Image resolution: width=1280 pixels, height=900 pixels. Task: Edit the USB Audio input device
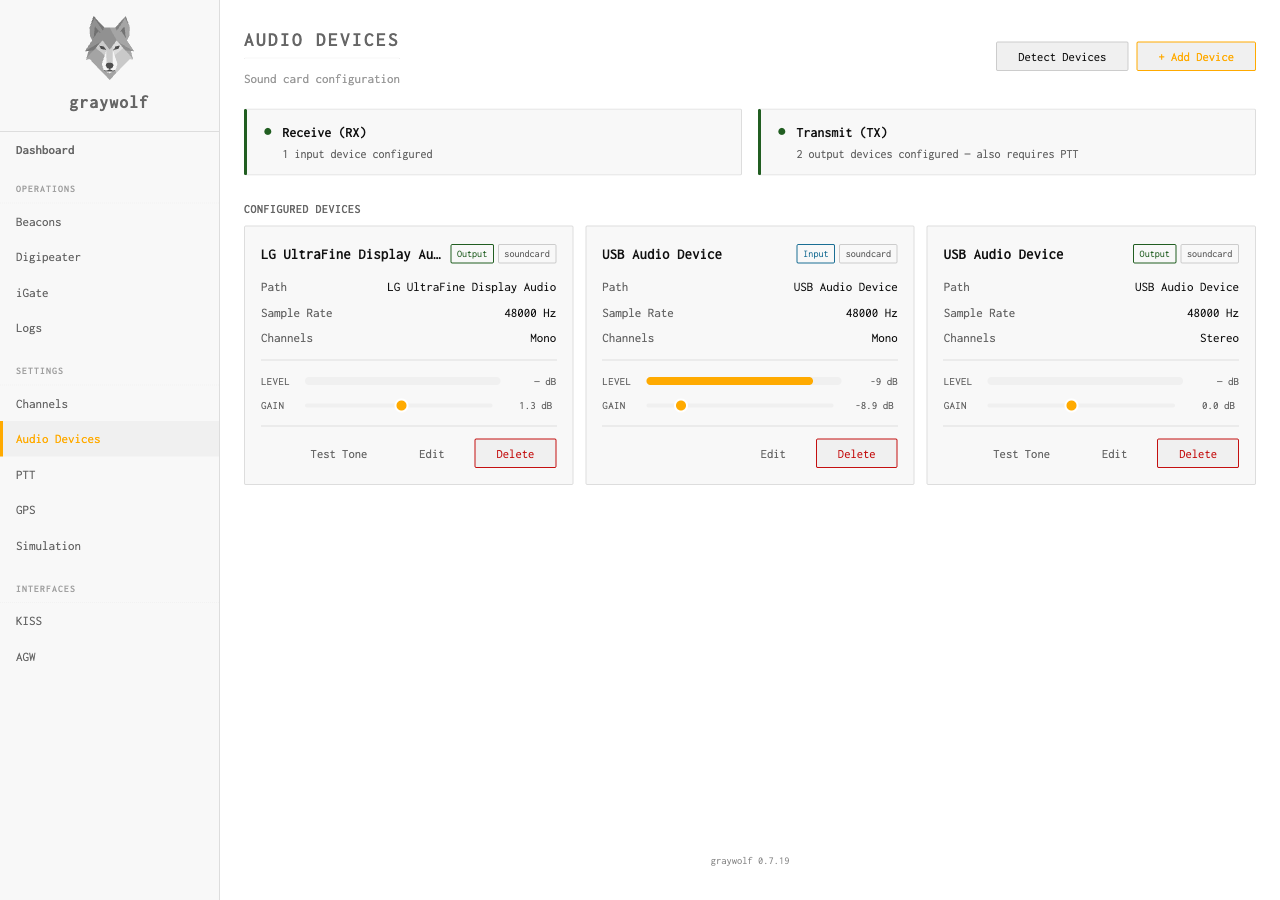pyautogui.click(x=772, y=453)
